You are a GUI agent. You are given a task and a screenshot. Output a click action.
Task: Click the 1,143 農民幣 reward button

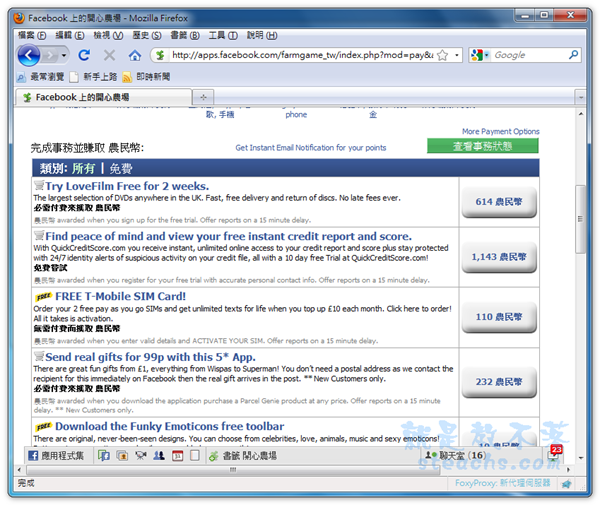(x=499, y=257)
